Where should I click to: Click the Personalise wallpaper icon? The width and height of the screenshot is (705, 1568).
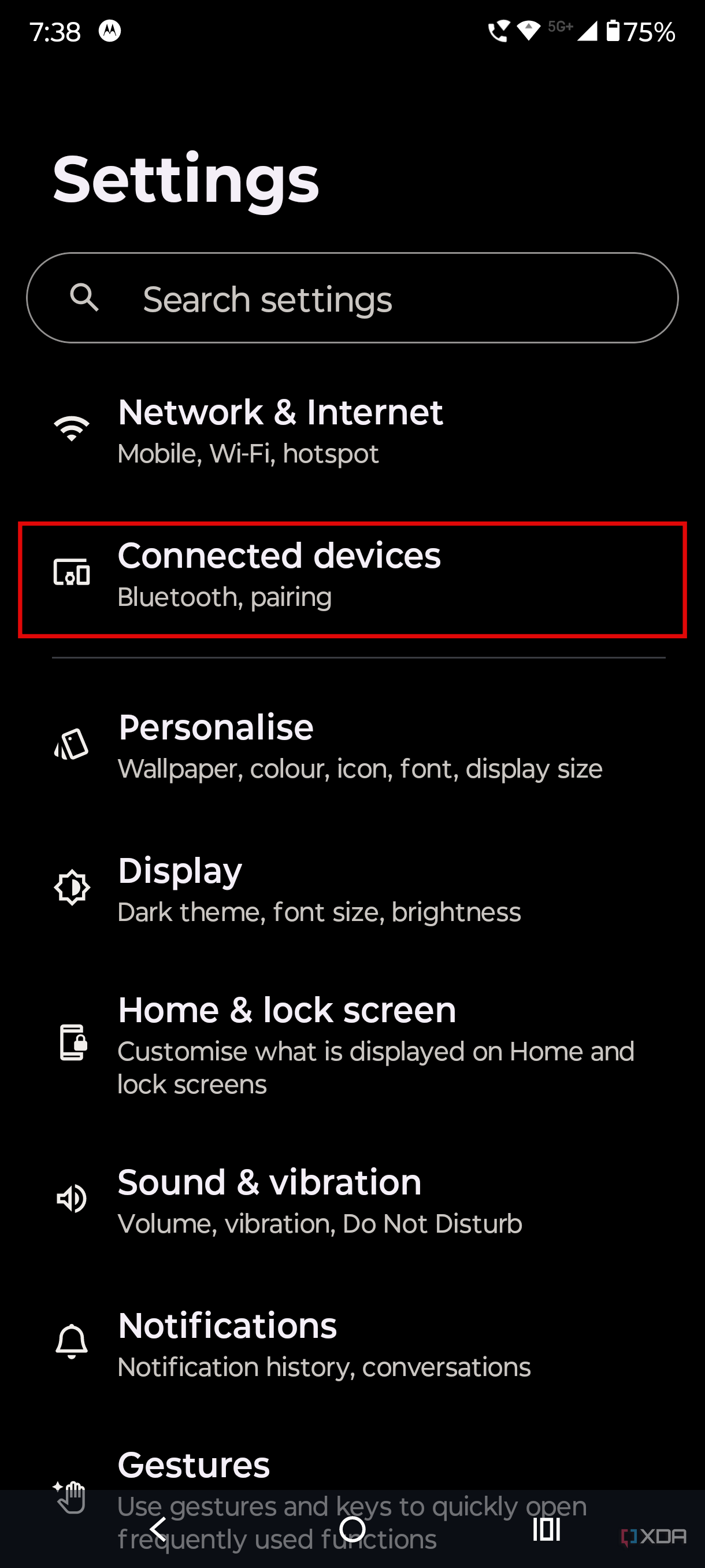71,745
